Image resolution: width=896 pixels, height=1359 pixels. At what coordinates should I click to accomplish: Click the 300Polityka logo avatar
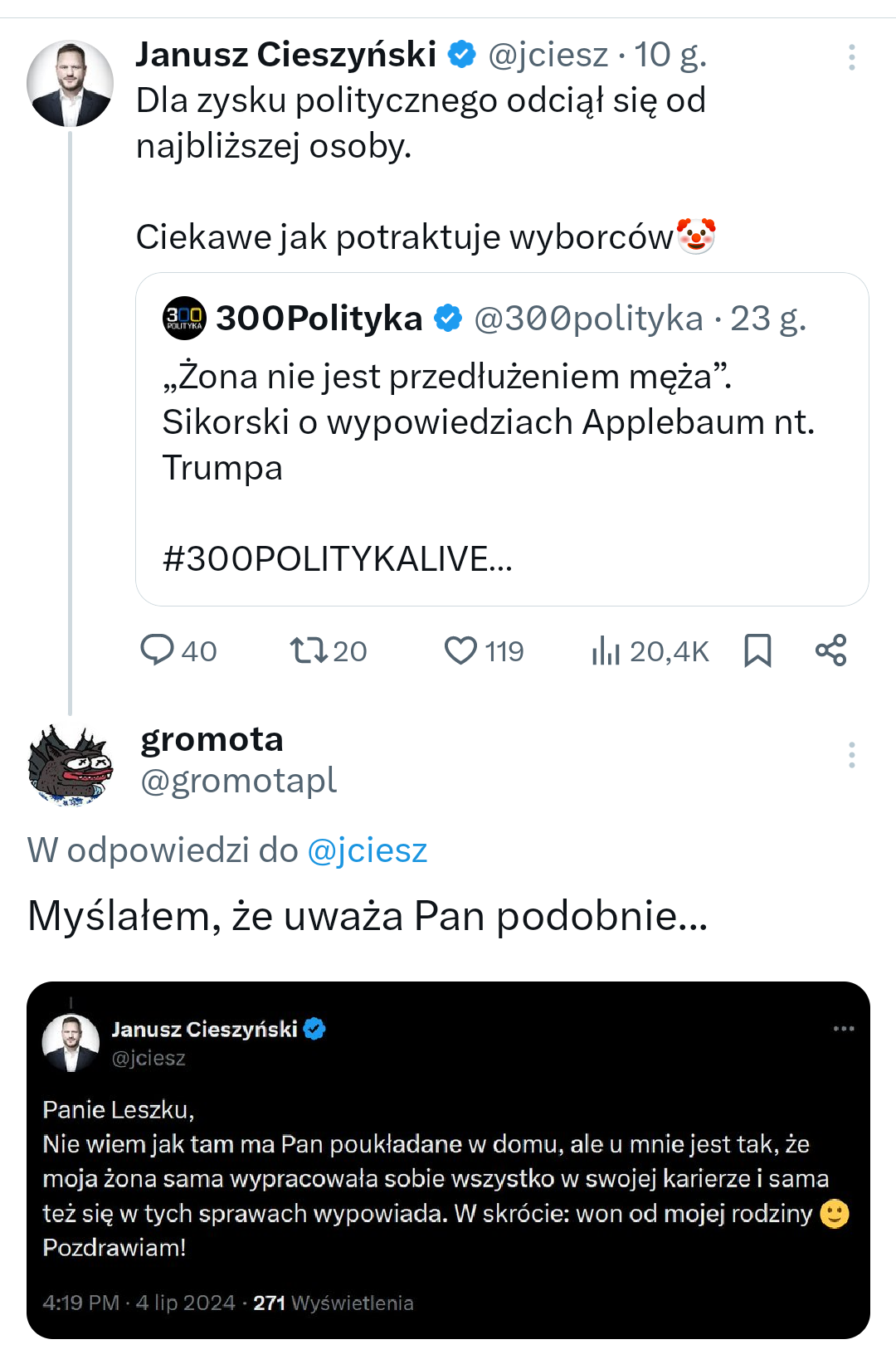pos(184,318)
